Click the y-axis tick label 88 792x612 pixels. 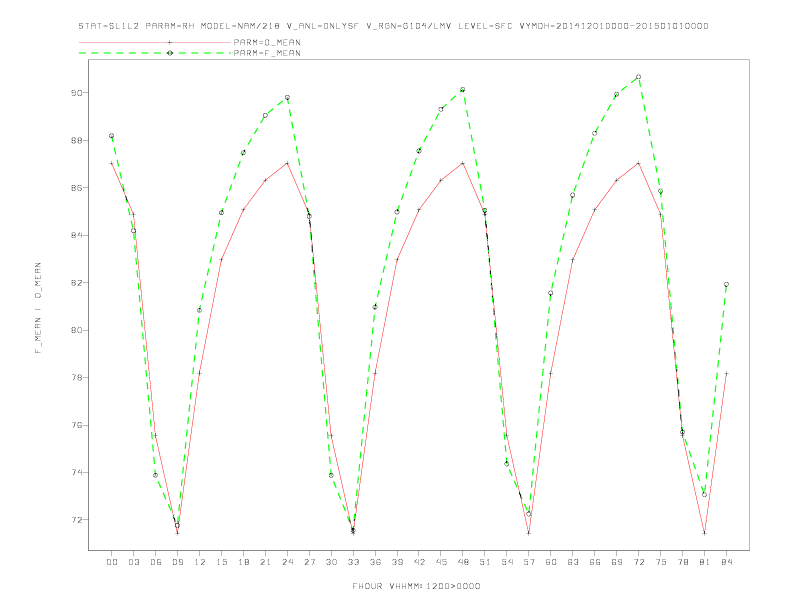click(x=76, y=140)
